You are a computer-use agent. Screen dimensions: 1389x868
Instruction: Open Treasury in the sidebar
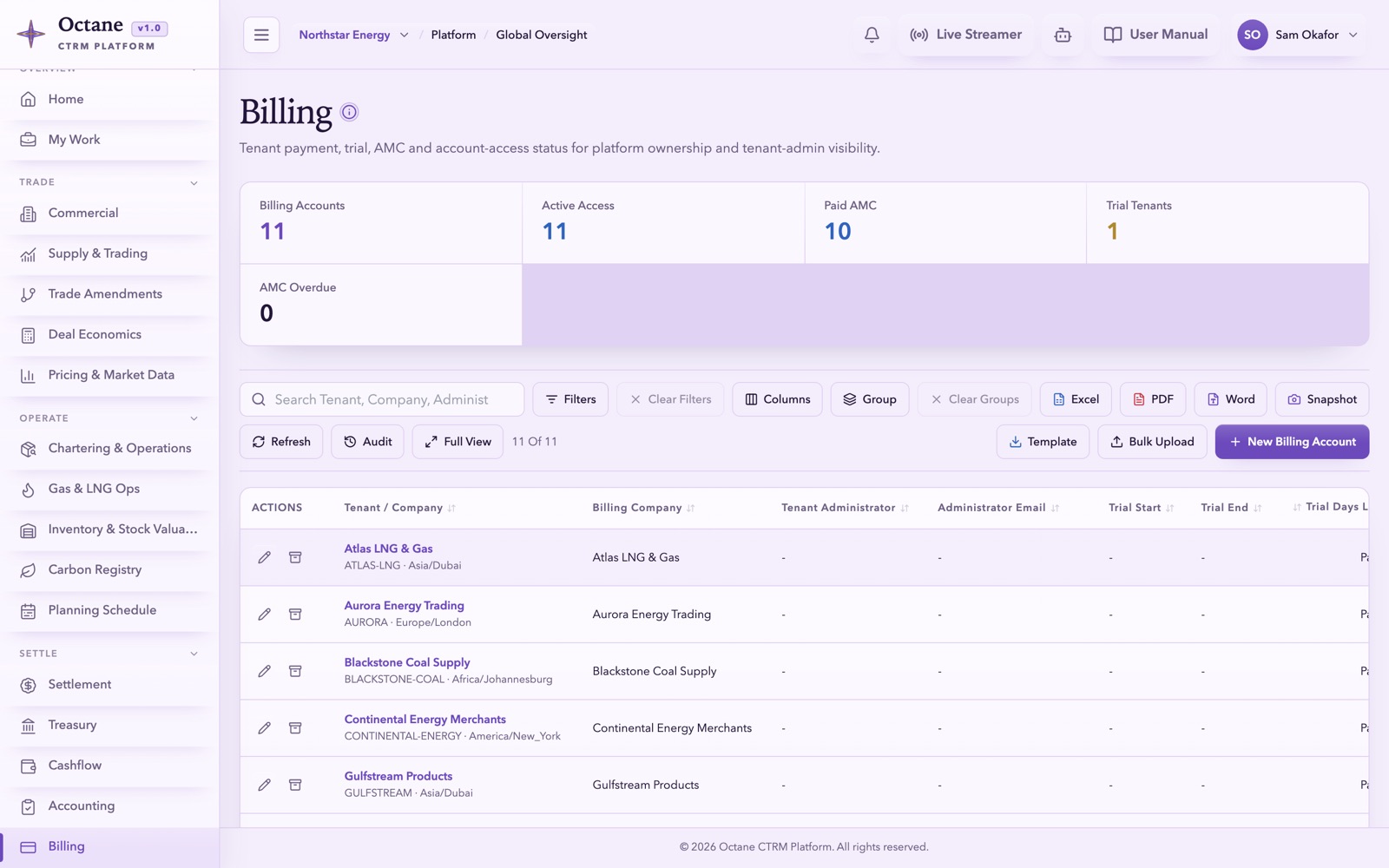(x=109, y=725)
